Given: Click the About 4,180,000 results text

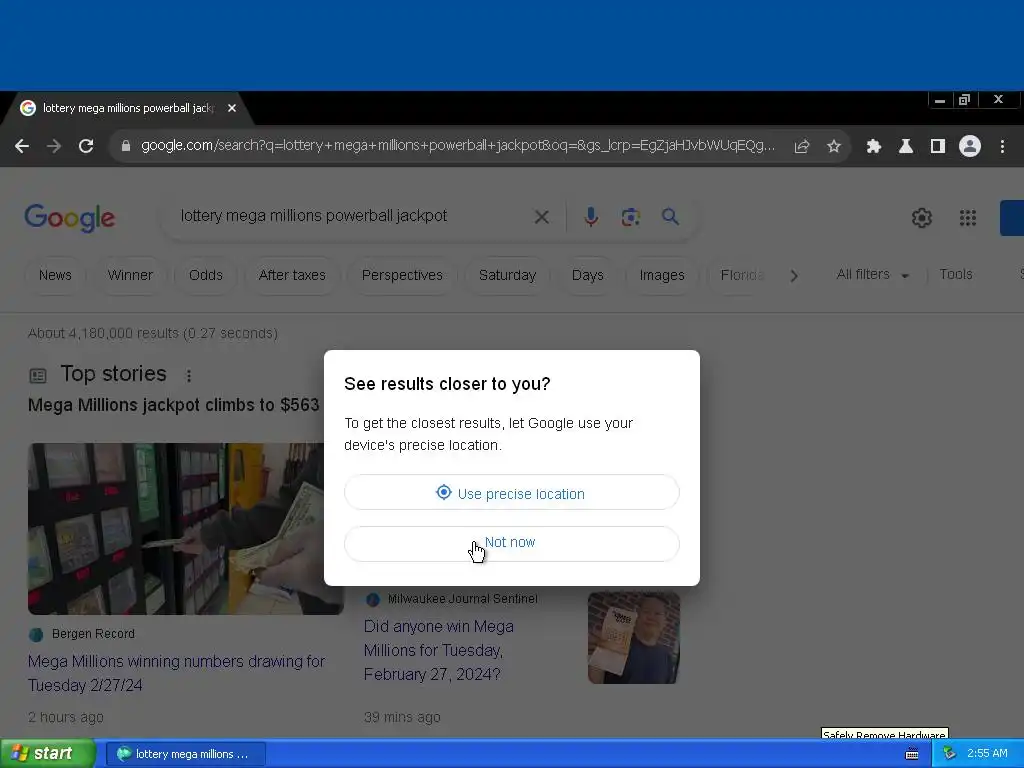Looking at the screenshot, I should (x=153, y=334).
